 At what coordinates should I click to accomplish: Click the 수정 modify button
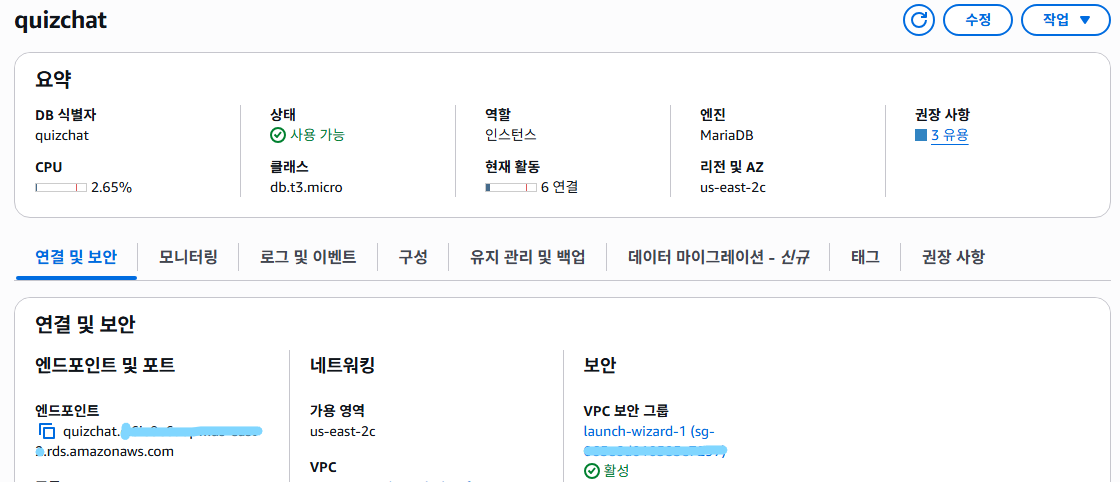[978, 20]
